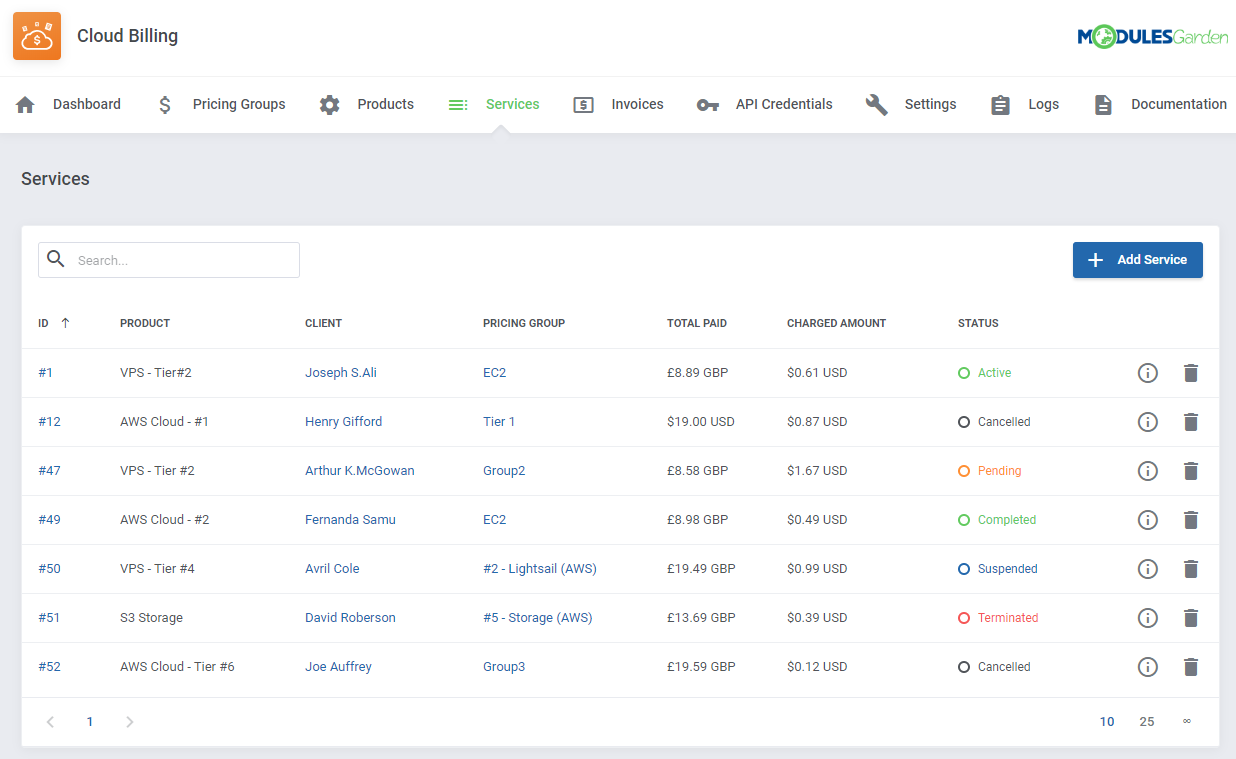Screen dimensions: 1236x759
Task: Click the Dashboard home icon
Action: click(x=26, y=104)
